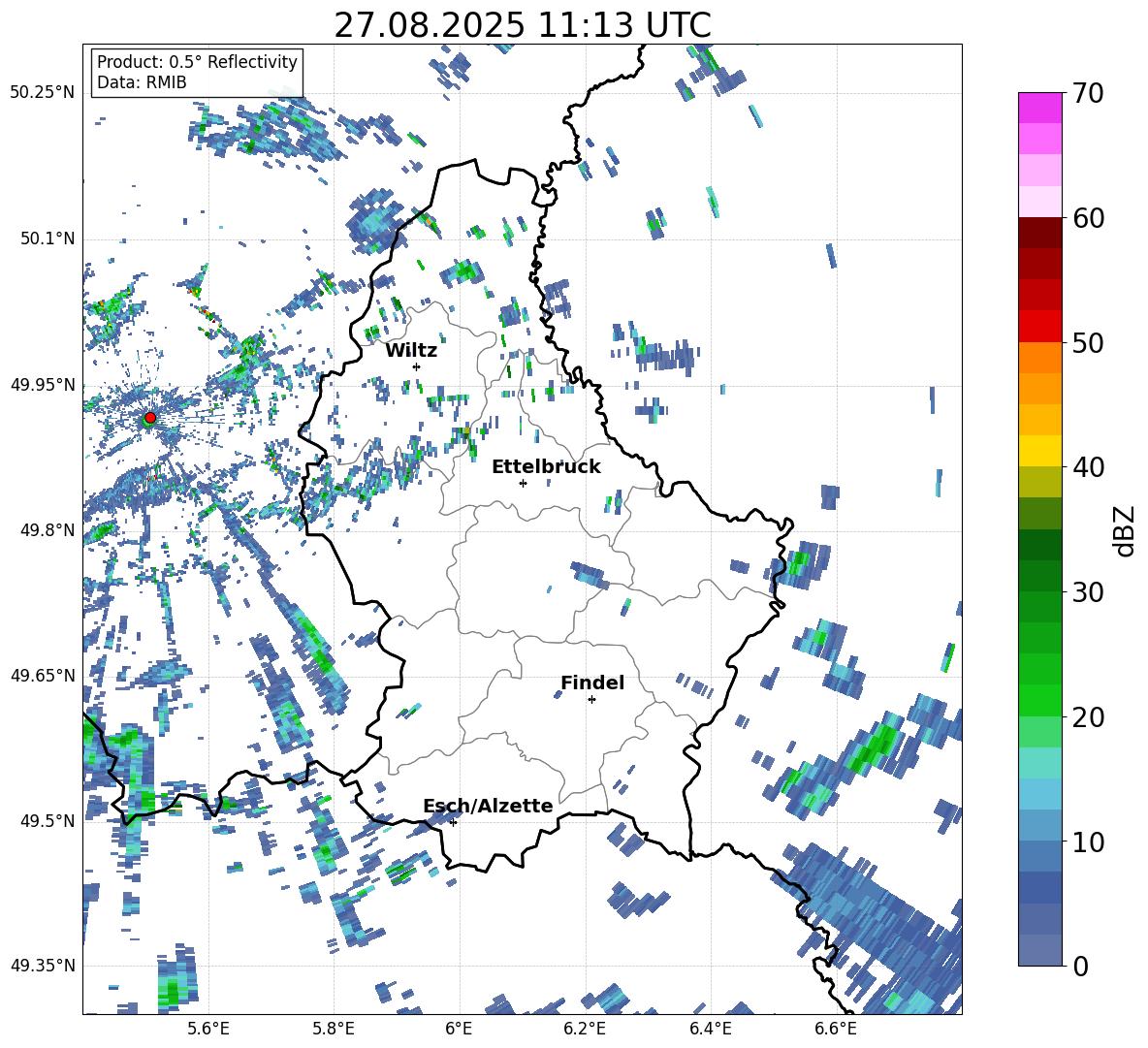Image resolution: width=1148 pixels, height=1048 pixels.
Task: Click the 49.65°N latitude label
Action: pyautogui.click(x=43, y=675)
